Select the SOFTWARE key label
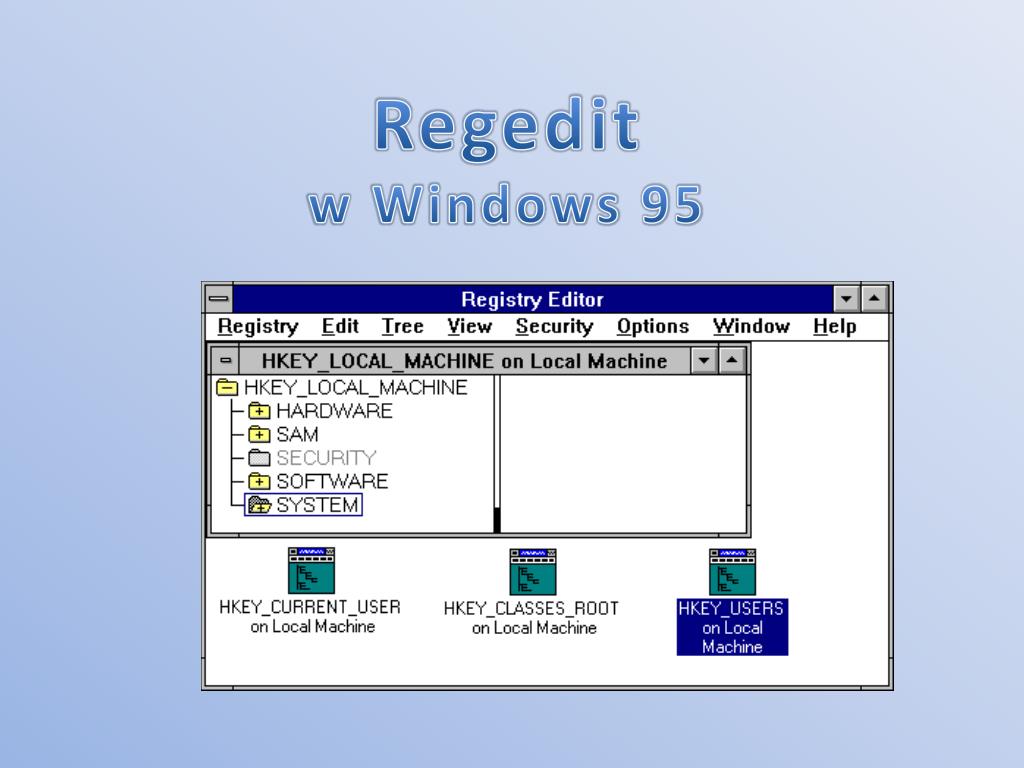This screenshot has width=1024, height=768. click(332, 481)
